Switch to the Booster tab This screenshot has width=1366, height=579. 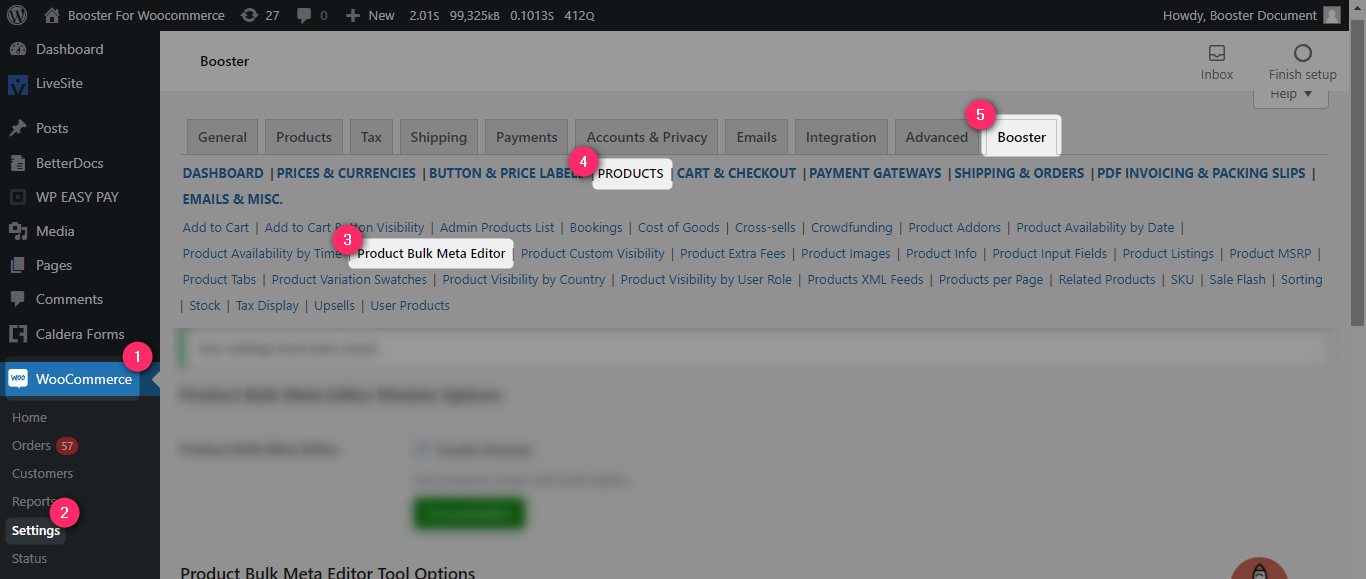1022,137
